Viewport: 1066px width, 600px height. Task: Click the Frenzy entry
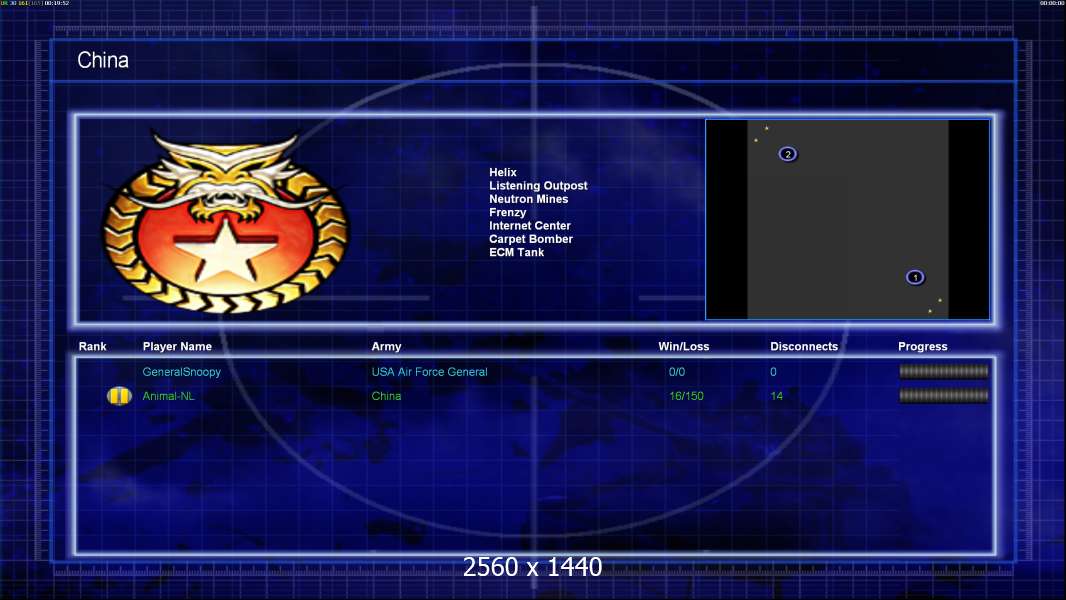507,213
